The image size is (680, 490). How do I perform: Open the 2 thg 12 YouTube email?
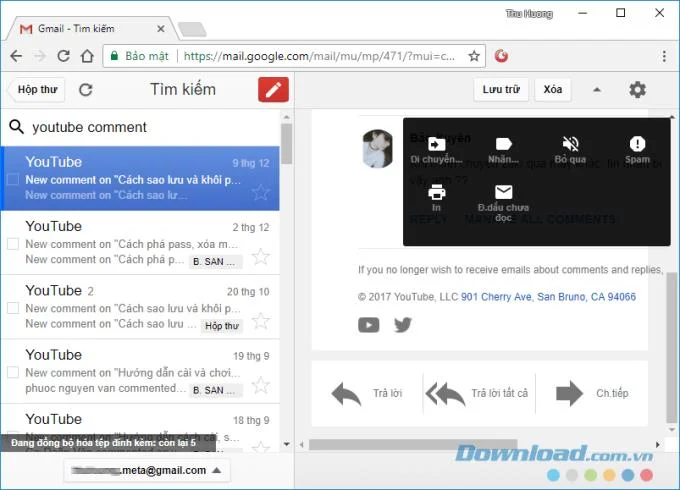pos(140,242)
